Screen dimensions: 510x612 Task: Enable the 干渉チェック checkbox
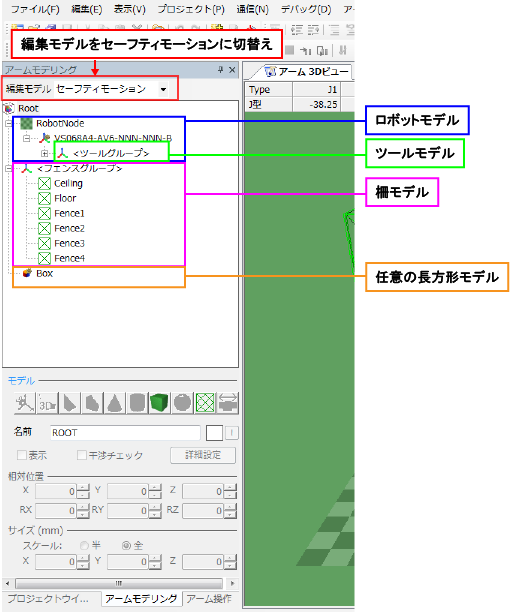coord(82,455)
